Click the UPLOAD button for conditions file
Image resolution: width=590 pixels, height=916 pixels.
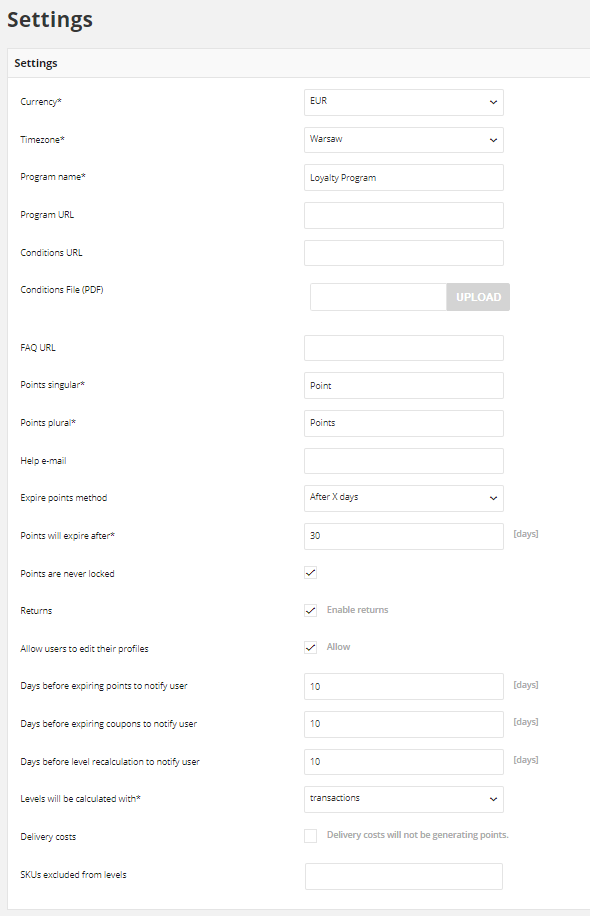[x=478, y=297]
